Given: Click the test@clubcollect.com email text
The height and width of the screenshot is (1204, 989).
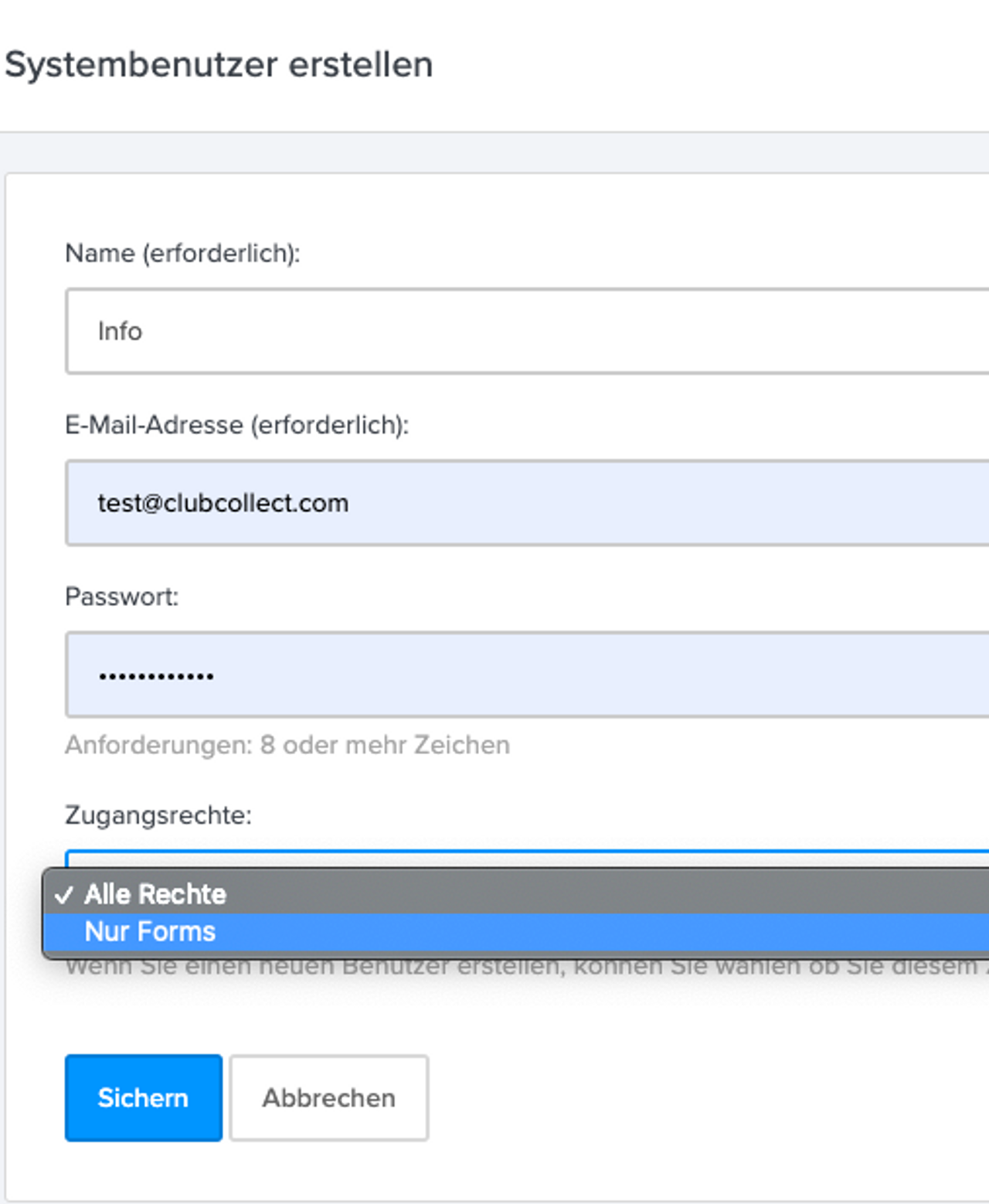Looking at the screenshot, I should (223, 503).
